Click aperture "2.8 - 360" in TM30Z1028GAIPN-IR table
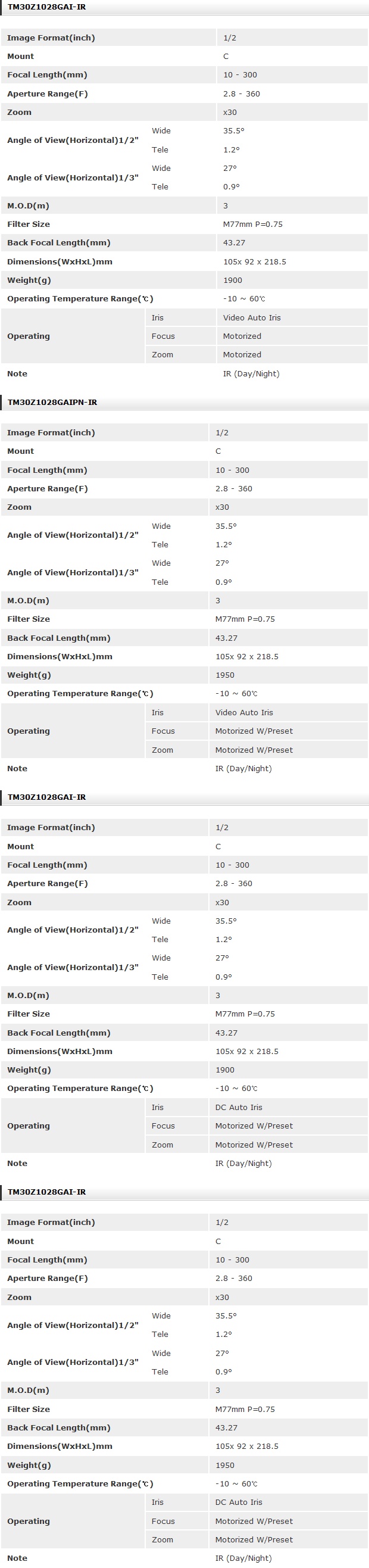The image size is (369, 1568). [x=233, y=488]
